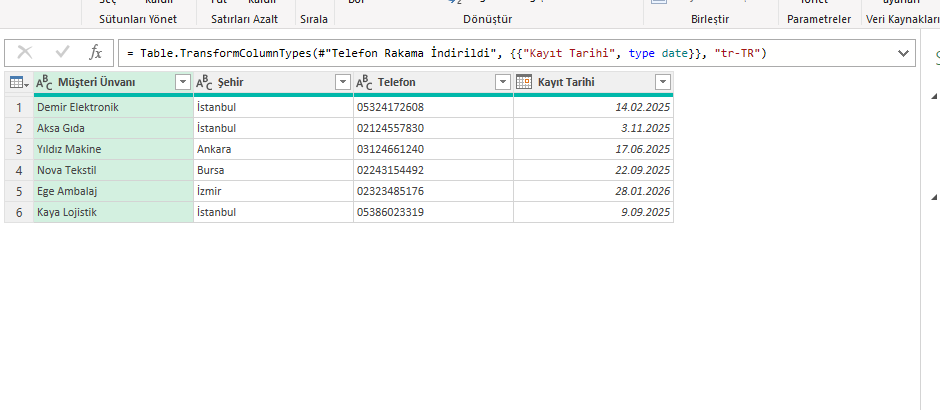Click phone number 02243154492
Image resolution: width=940 pixels, height=410 pixels.
(433, 170)
